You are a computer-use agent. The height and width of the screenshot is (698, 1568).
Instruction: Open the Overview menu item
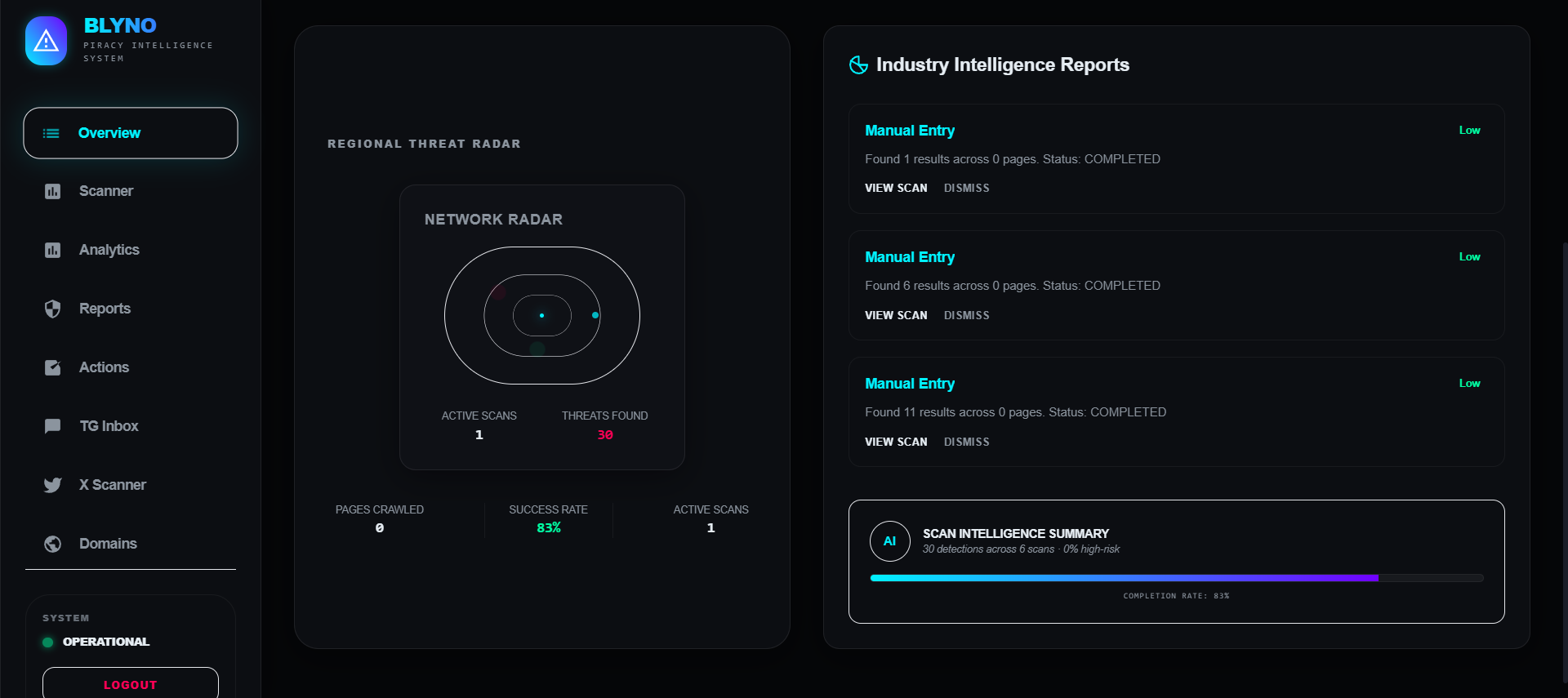coord(131,133)
